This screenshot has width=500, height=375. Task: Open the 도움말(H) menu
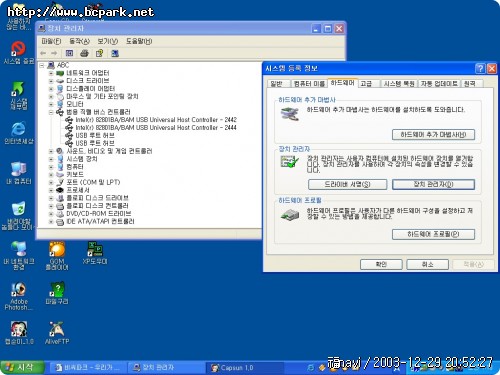139,41
